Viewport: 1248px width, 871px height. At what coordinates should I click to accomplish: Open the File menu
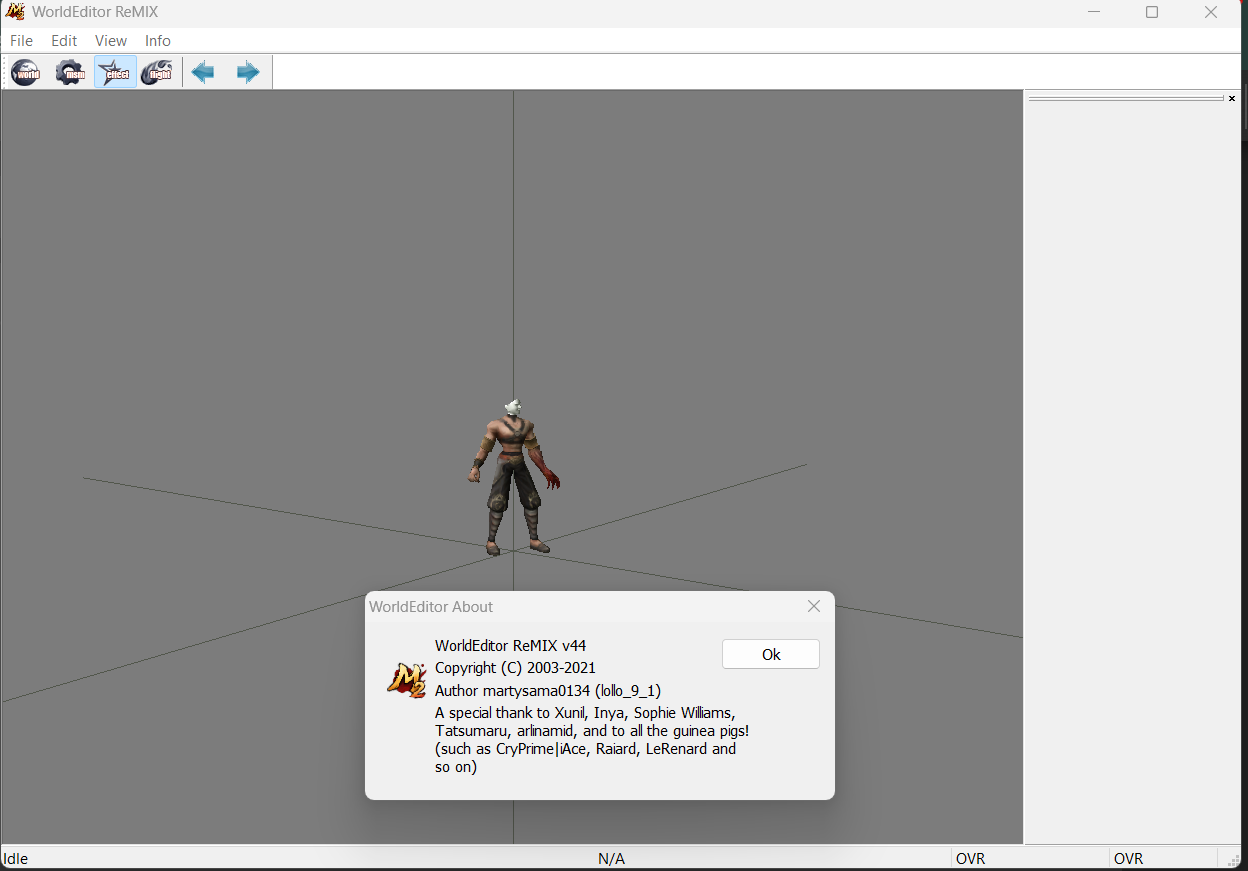click(x=20, y=40)
